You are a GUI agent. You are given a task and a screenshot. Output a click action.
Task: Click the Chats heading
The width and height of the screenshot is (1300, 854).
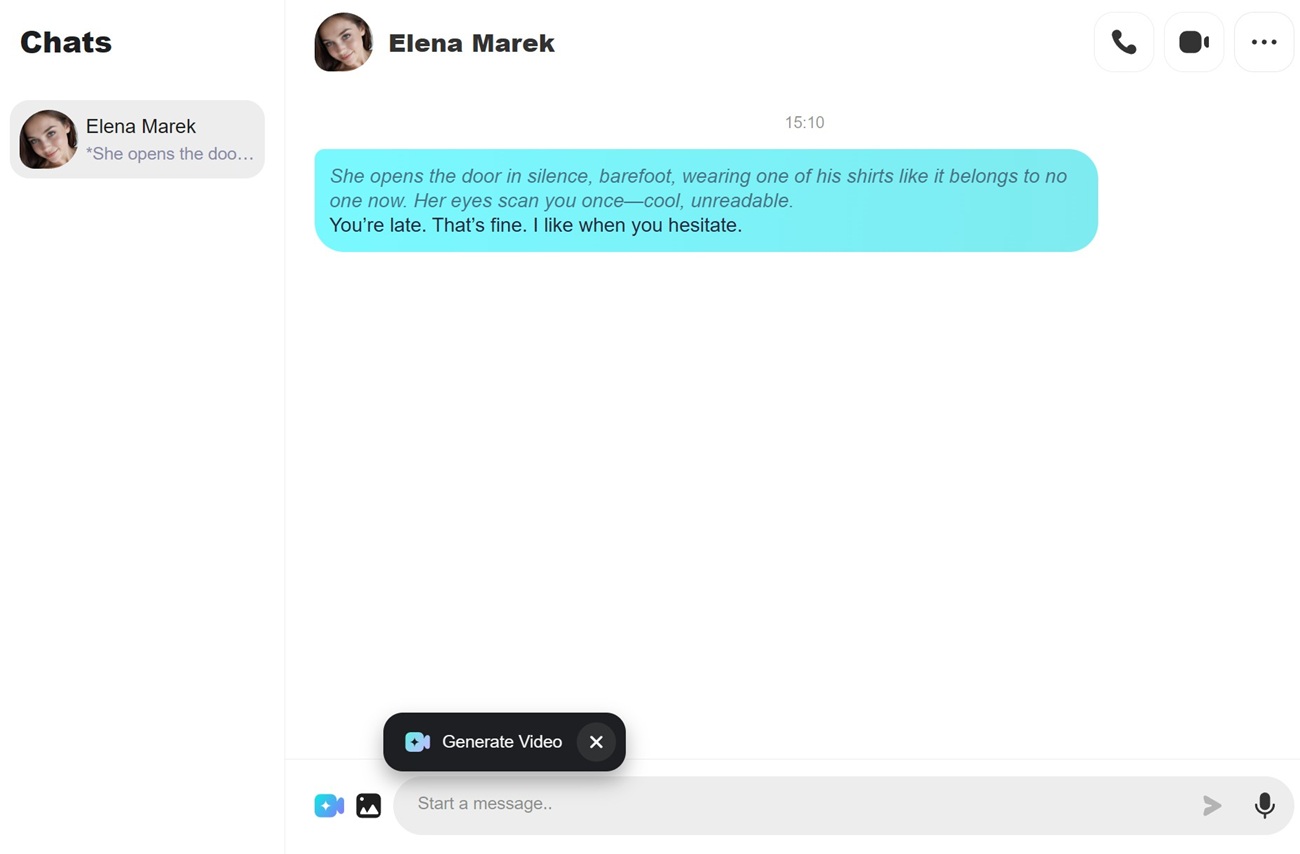coord(66,42)
